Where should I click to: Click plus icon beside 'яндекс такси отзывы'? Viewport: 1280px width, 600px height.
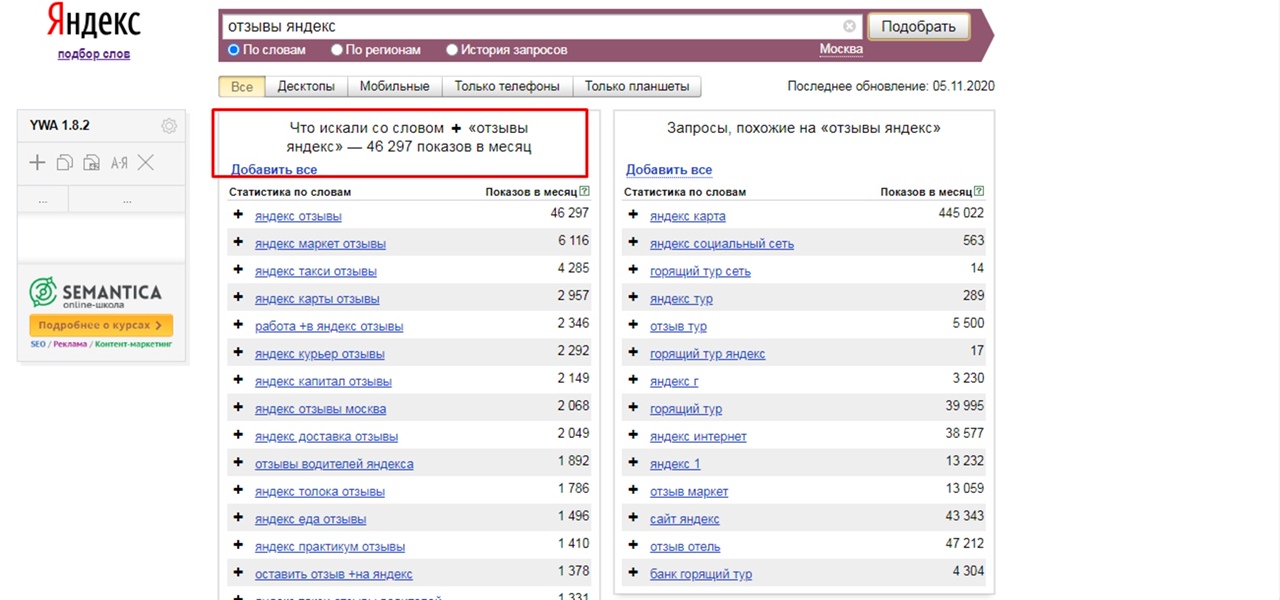tap(238, 270)
